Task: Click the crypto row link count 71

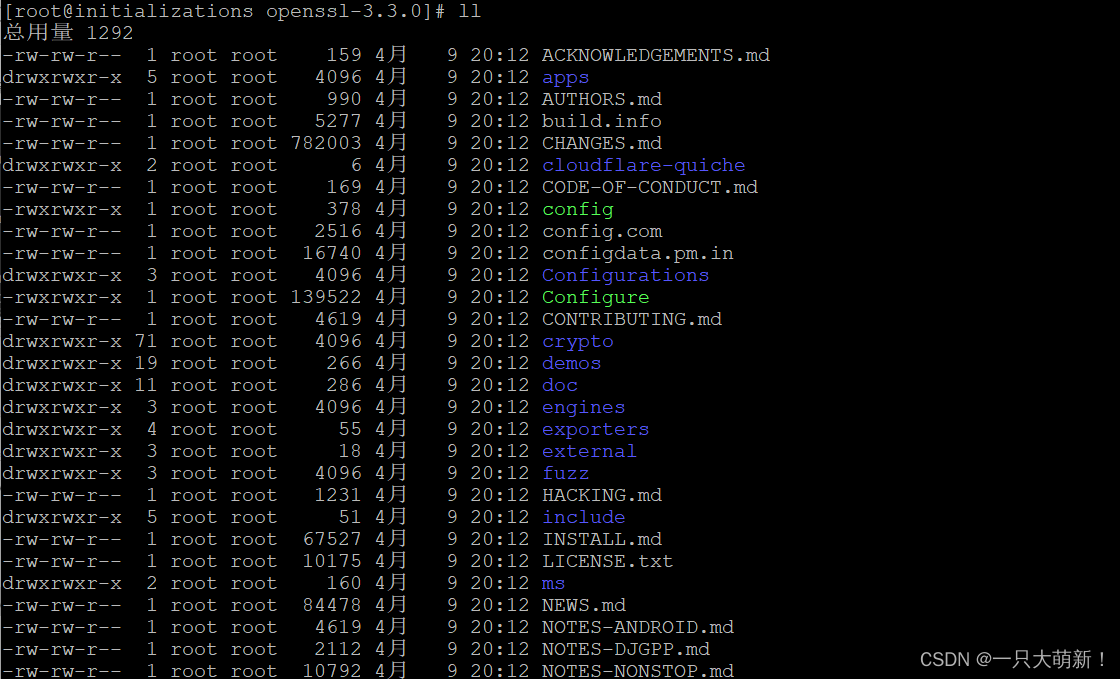Action: point(146,342)
